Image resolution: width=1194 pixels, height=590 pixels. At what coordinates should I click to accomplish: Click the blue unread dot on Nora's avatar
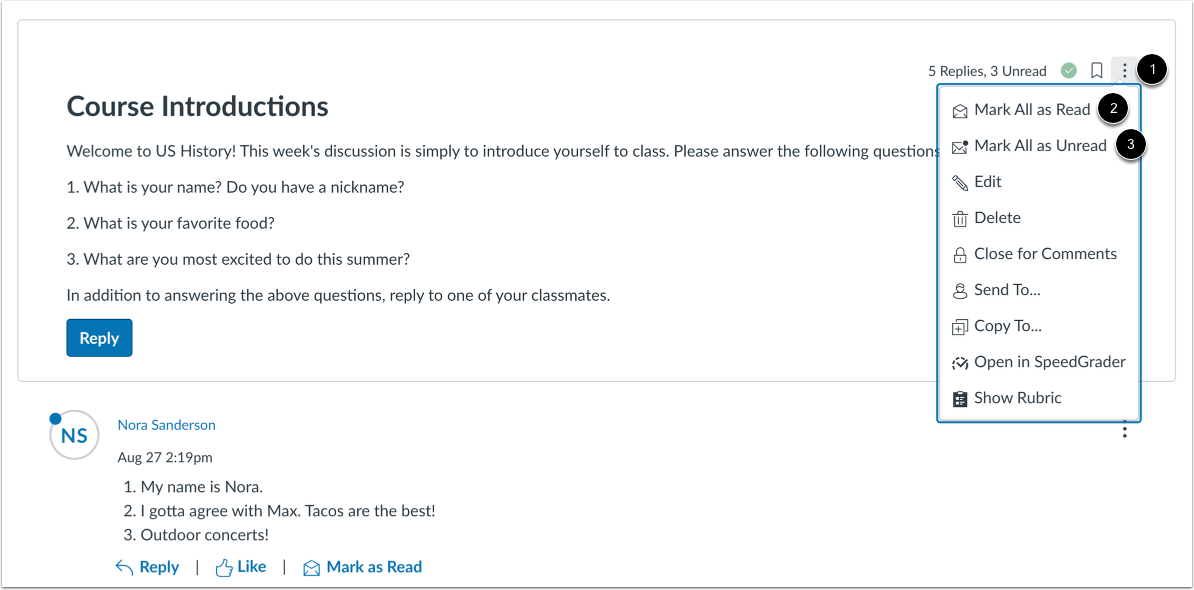click(x=55, y=419)
